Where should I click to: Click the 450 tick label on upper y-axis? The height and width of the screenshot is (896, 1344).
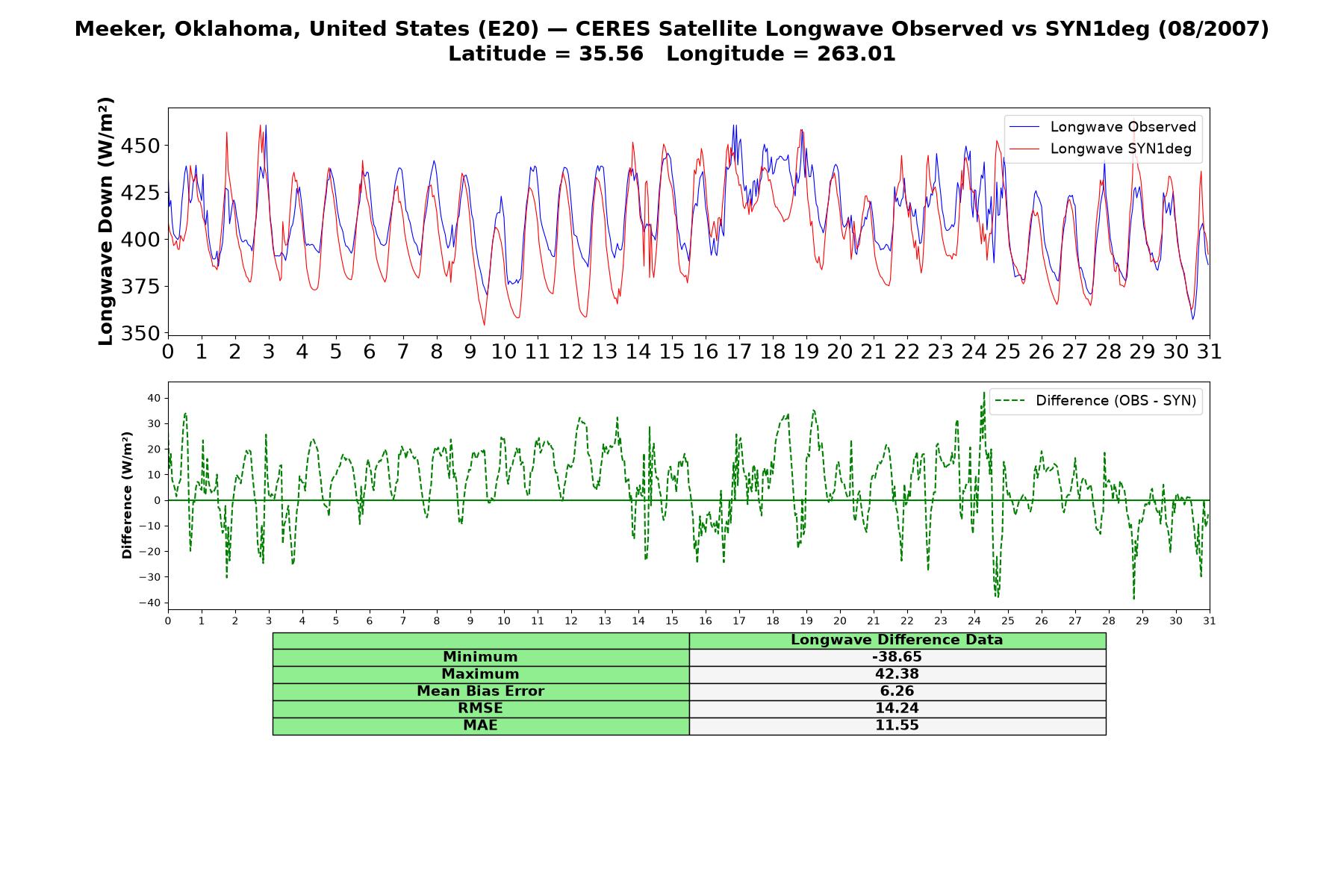tap(140, 146)
